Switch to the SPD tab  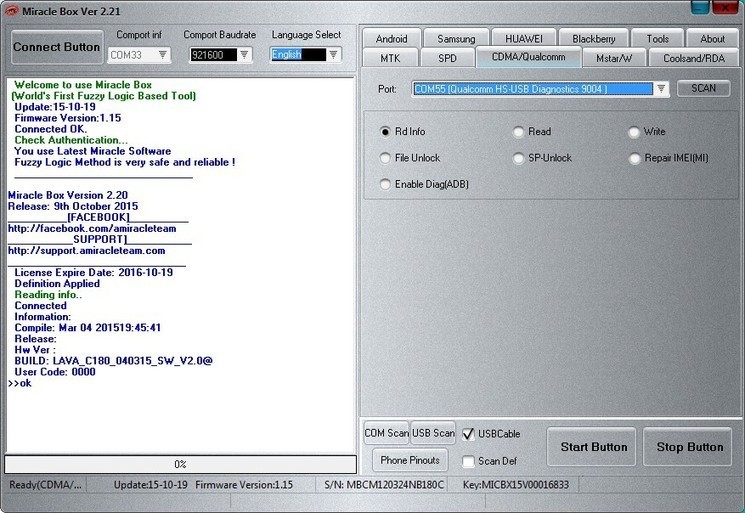pos(447,58)
